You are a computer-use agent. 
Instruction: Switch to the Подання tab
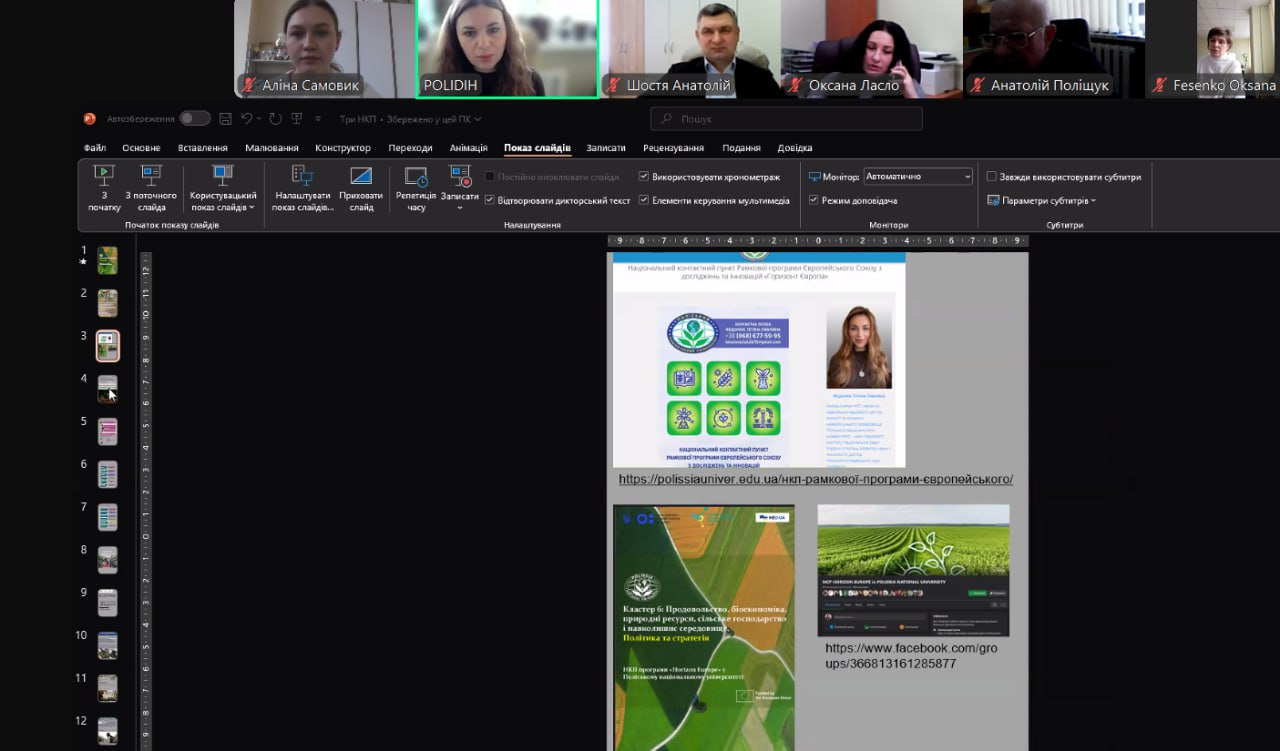click(x=741, y=148)
